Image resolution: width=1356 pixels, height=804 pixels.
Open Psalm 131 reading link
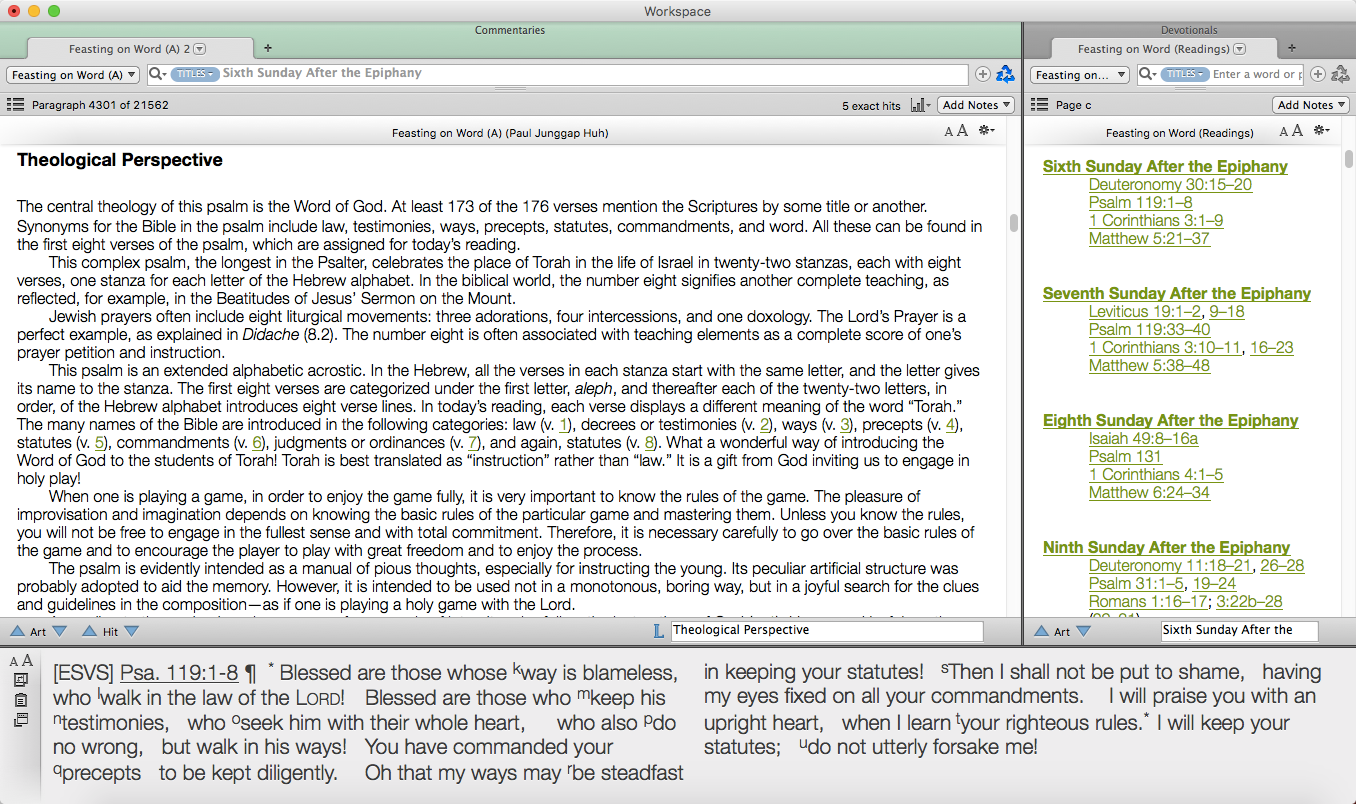coord(1126,456)
